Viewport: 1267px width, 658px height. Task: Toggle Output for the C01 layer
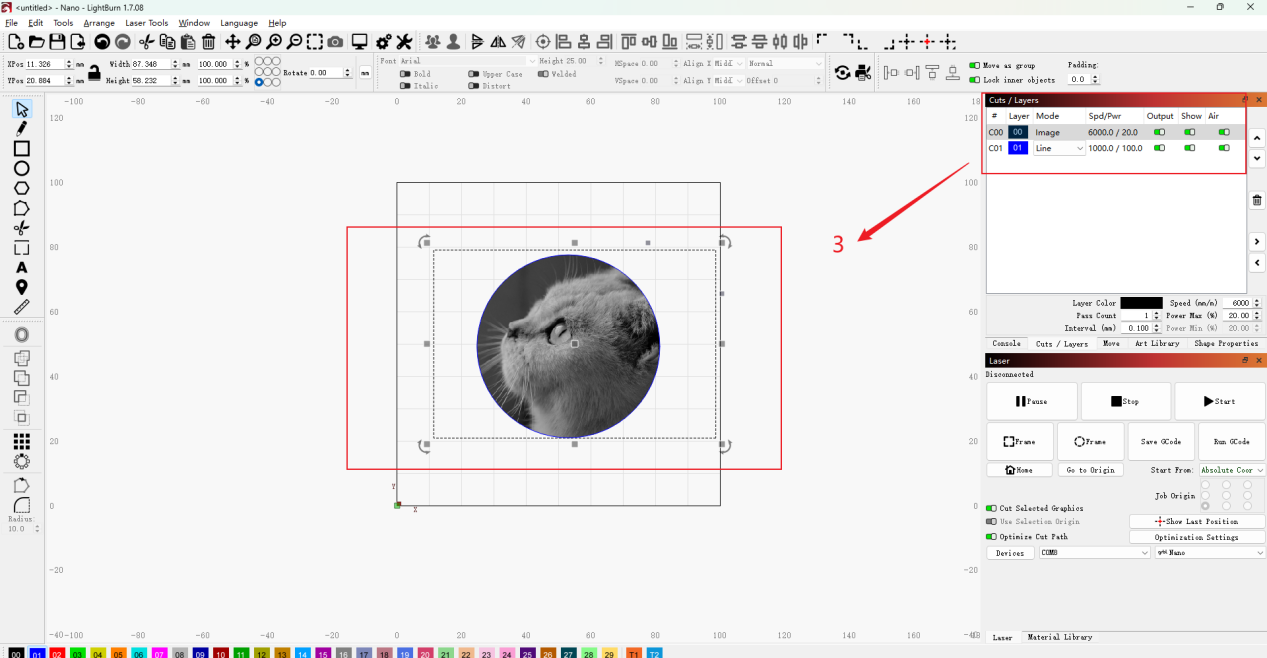pos(1160,148)
